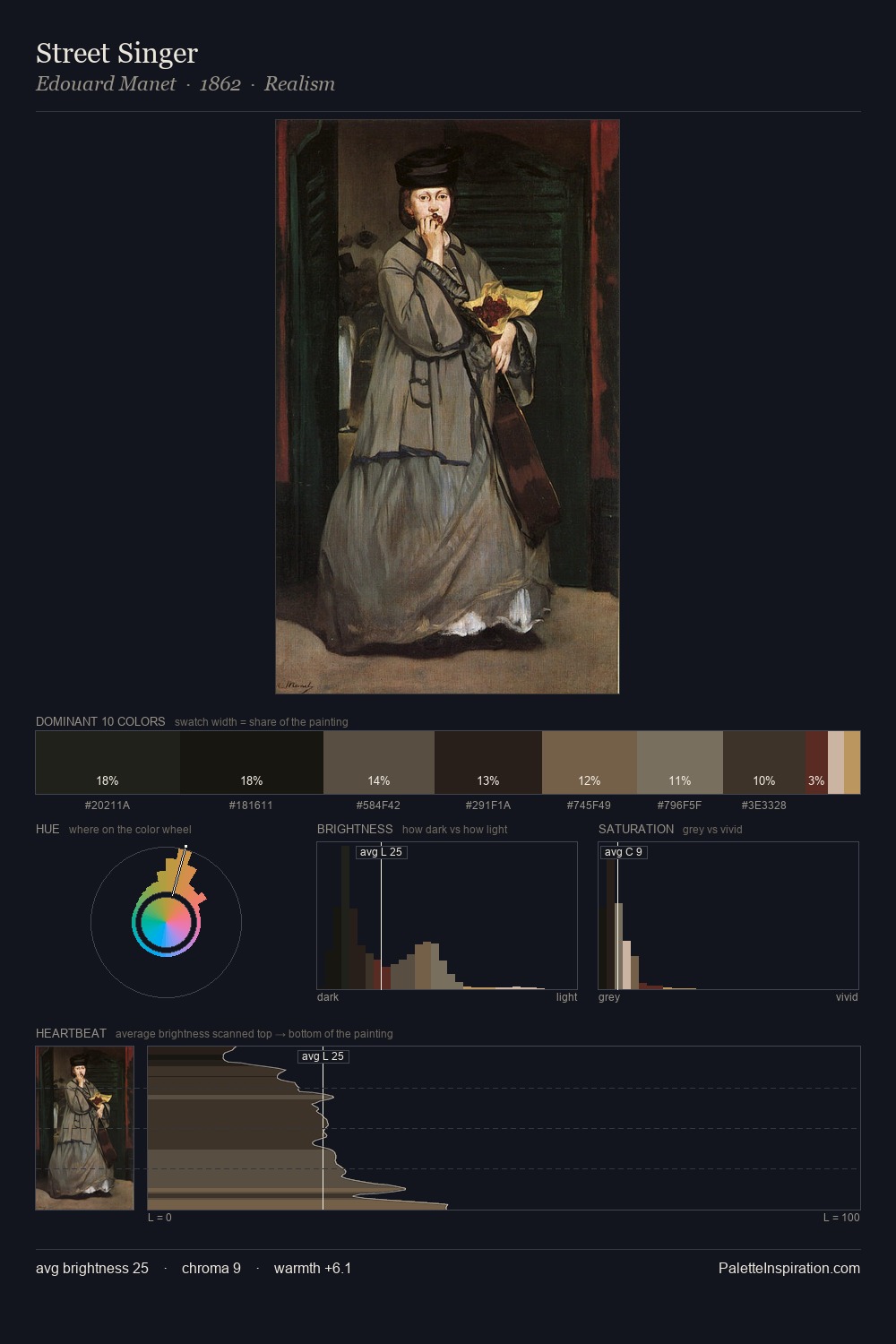This screenshot has height=1344, width=896.
Task: Select the #584F42 swatch at 14%
Action: (x=379, y=762)
